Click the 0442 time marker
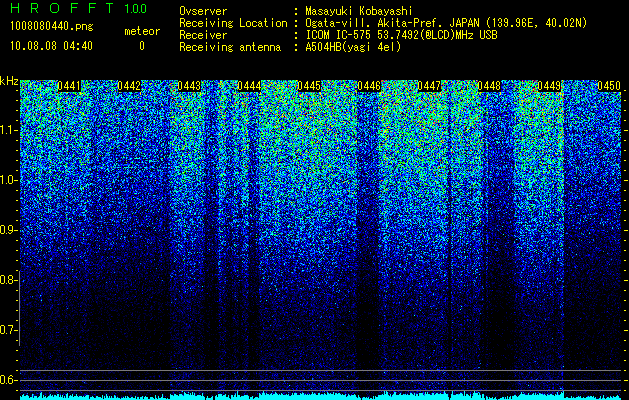629x400 pixels. click(x=129, y=86)
